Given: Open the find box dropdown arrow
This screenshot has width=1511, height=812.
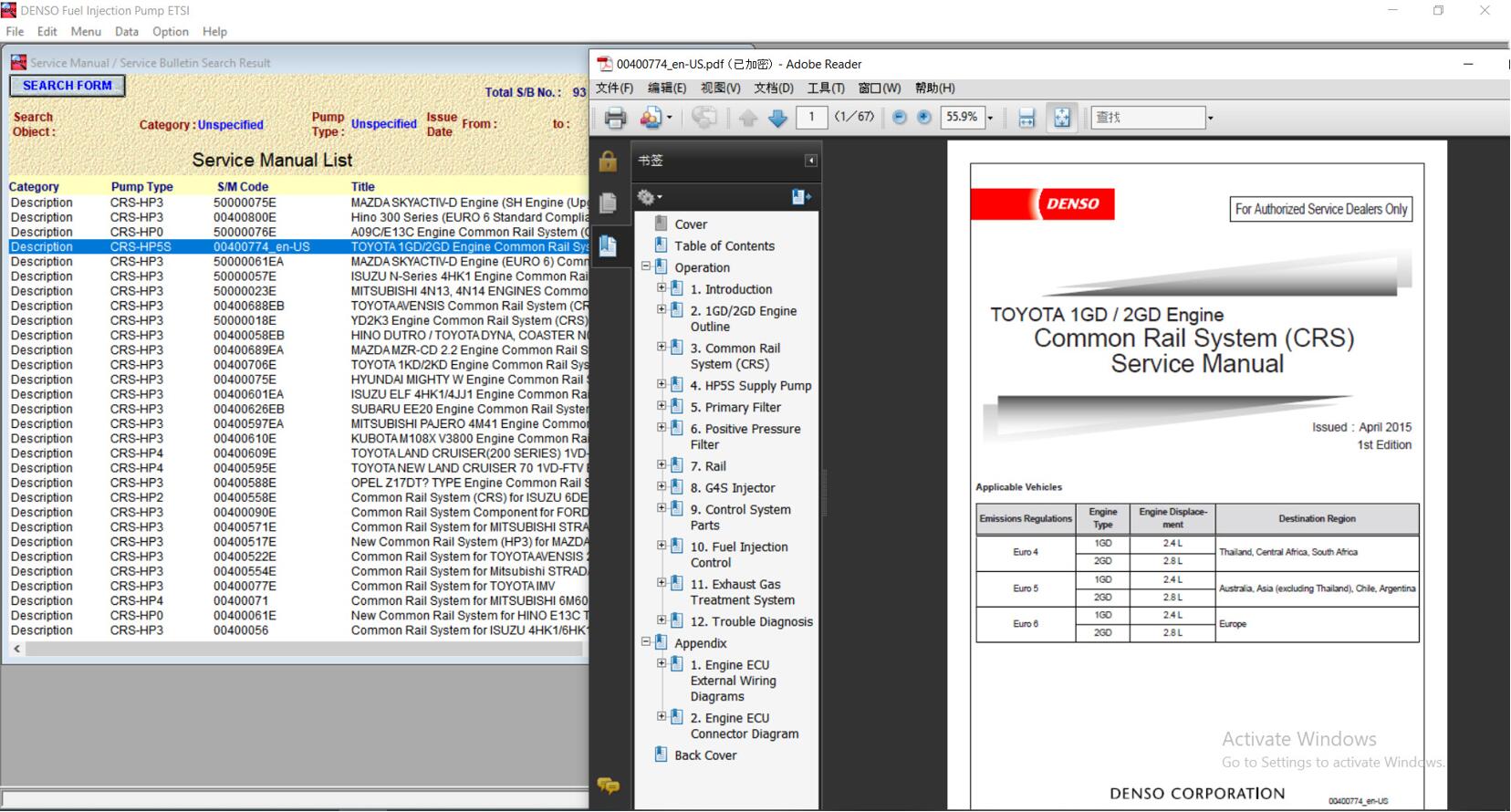Looking at the screenshot, I should 1211,118.
